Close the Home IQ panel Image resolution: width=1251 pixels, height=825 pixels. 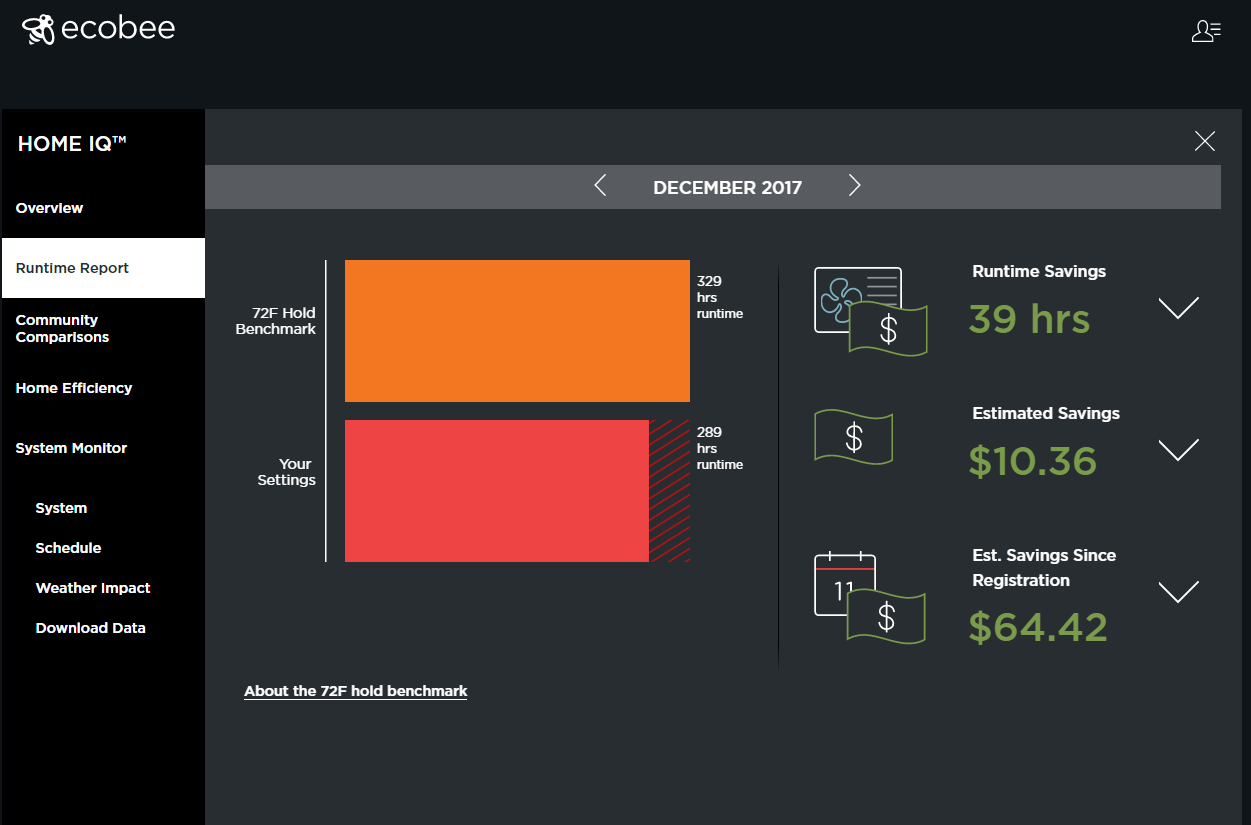pyautogui.click(x=1204, y=141)
